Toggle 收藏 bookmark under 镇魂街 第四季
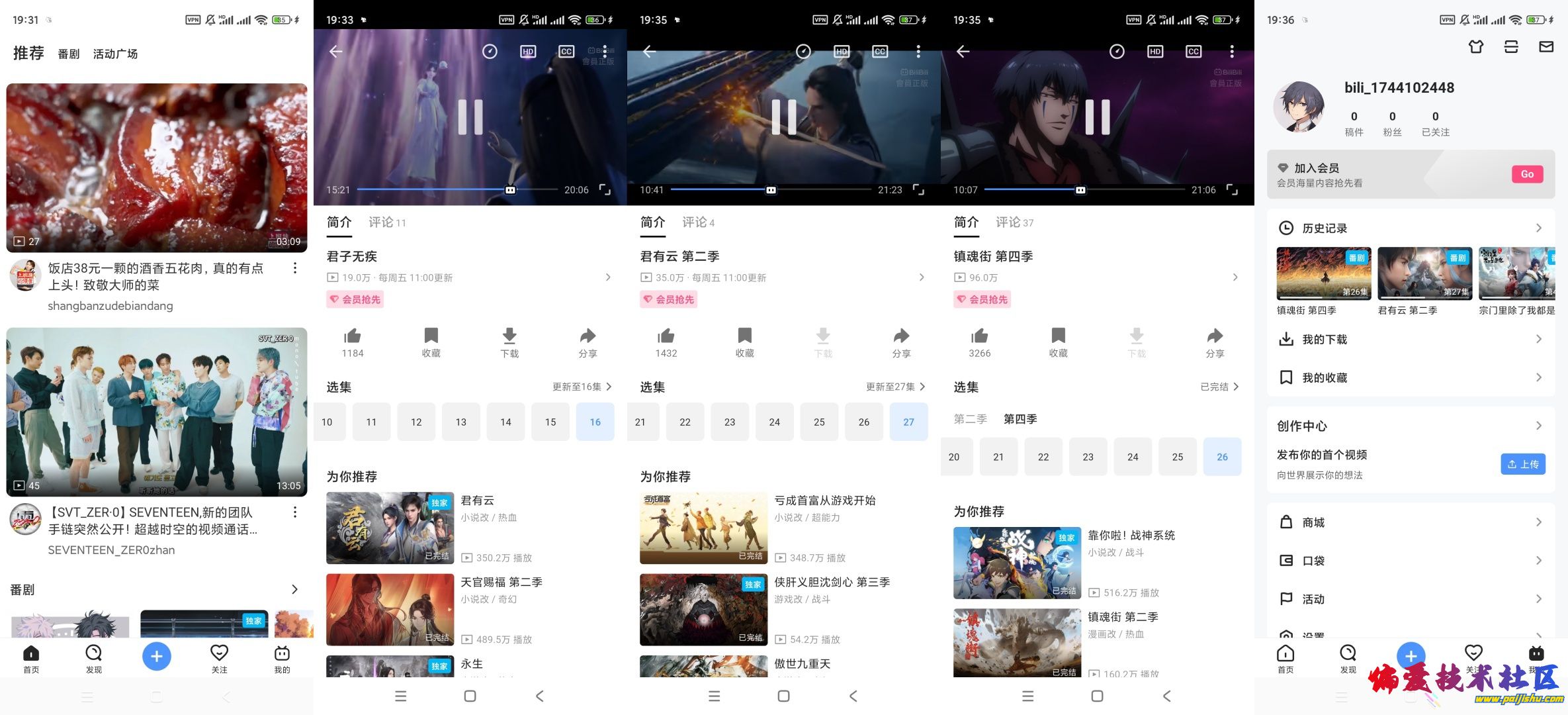Image resolution: width=1568 pixels, height=715 pixels. click(1058, 336)
